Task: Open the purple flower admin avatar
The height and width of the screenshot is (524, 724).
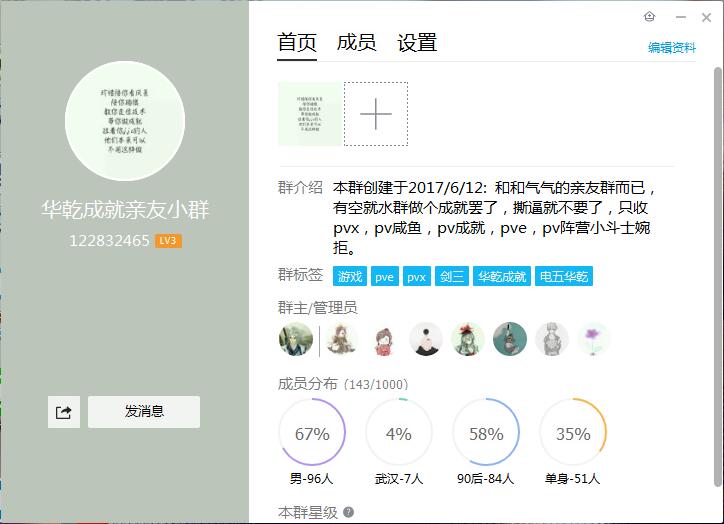Action: 593,339
